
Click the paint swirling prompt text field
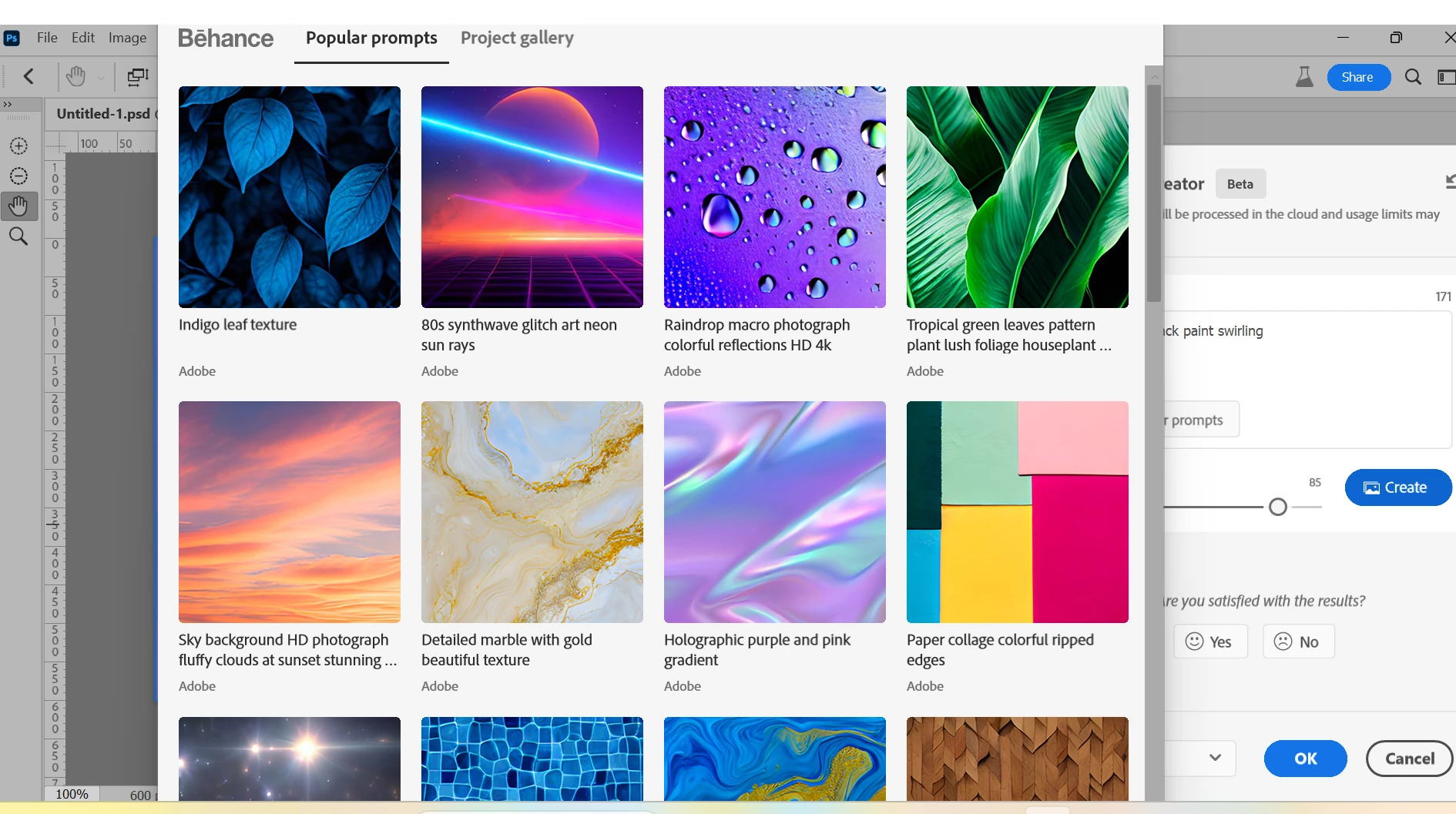pyautogui.click(x=1307, y=379)
